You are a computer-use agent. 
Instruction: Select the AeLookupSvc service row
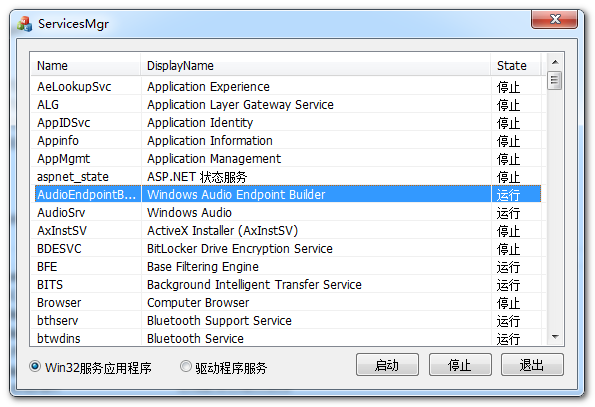[288, 86]
